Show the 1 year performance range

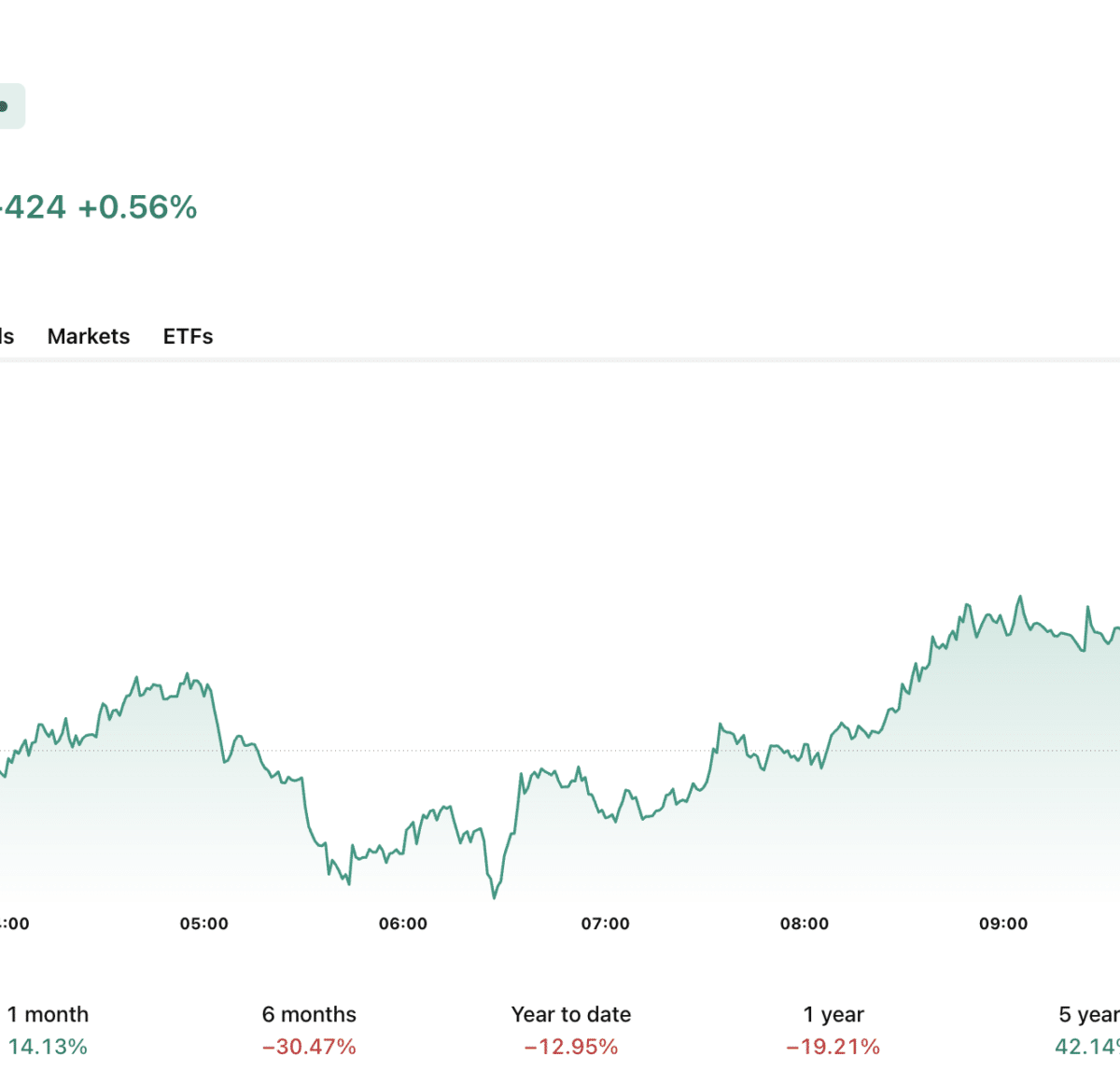point(833,1030)
